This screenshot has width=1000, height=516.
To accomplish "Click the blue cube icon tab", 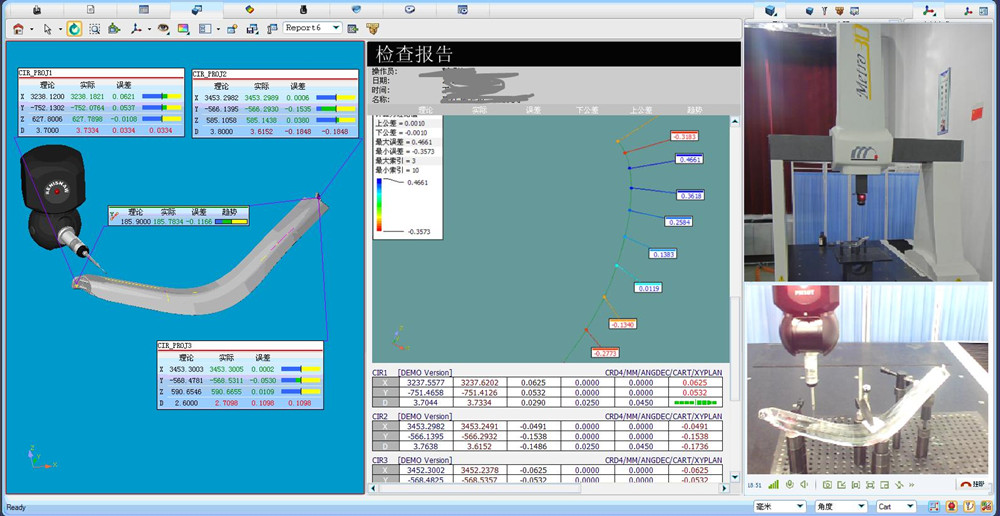I will tap(770, 10).
